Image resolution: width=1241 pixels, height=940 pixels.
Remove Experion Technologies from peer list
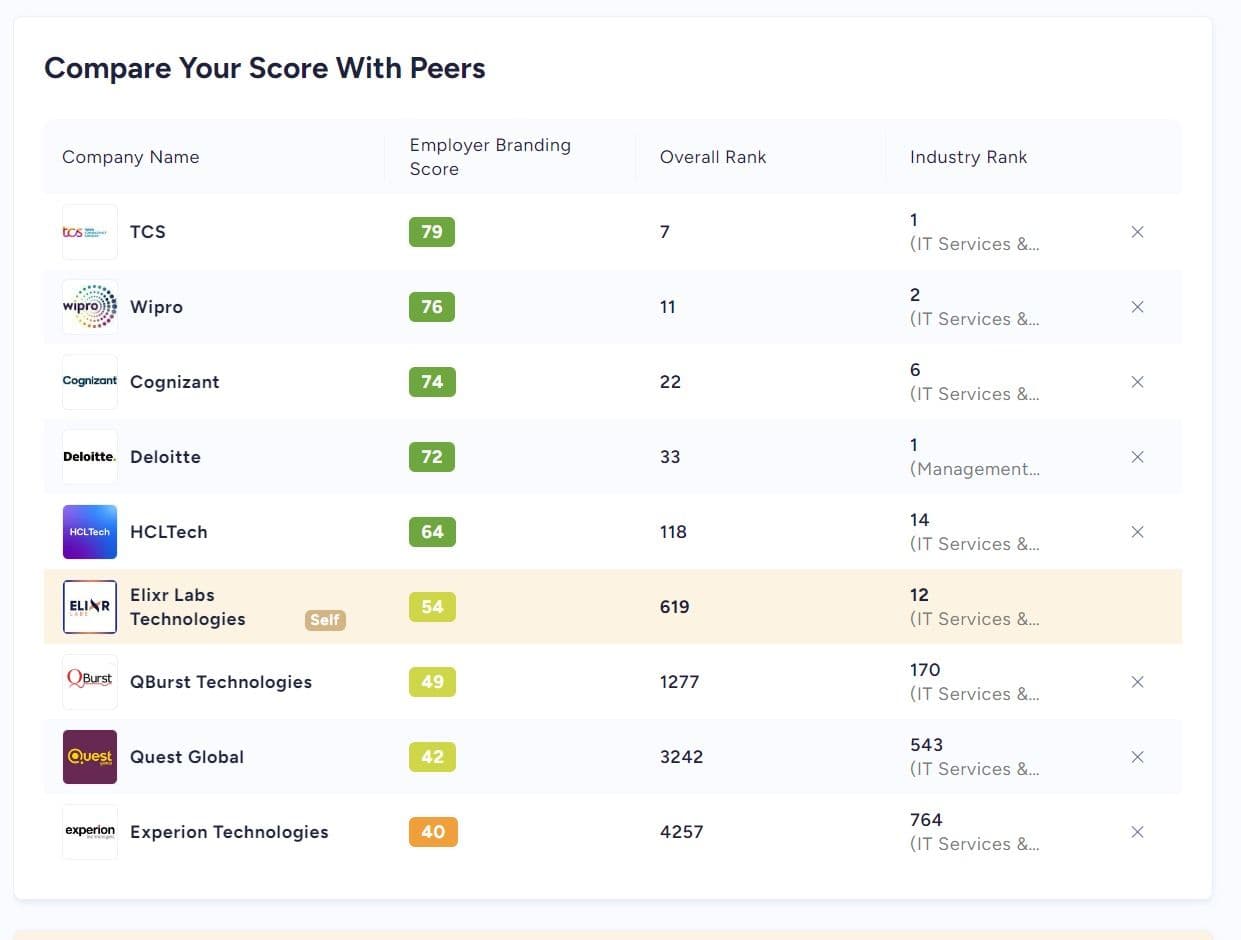pyautogui.click(x=1137, y=832)
